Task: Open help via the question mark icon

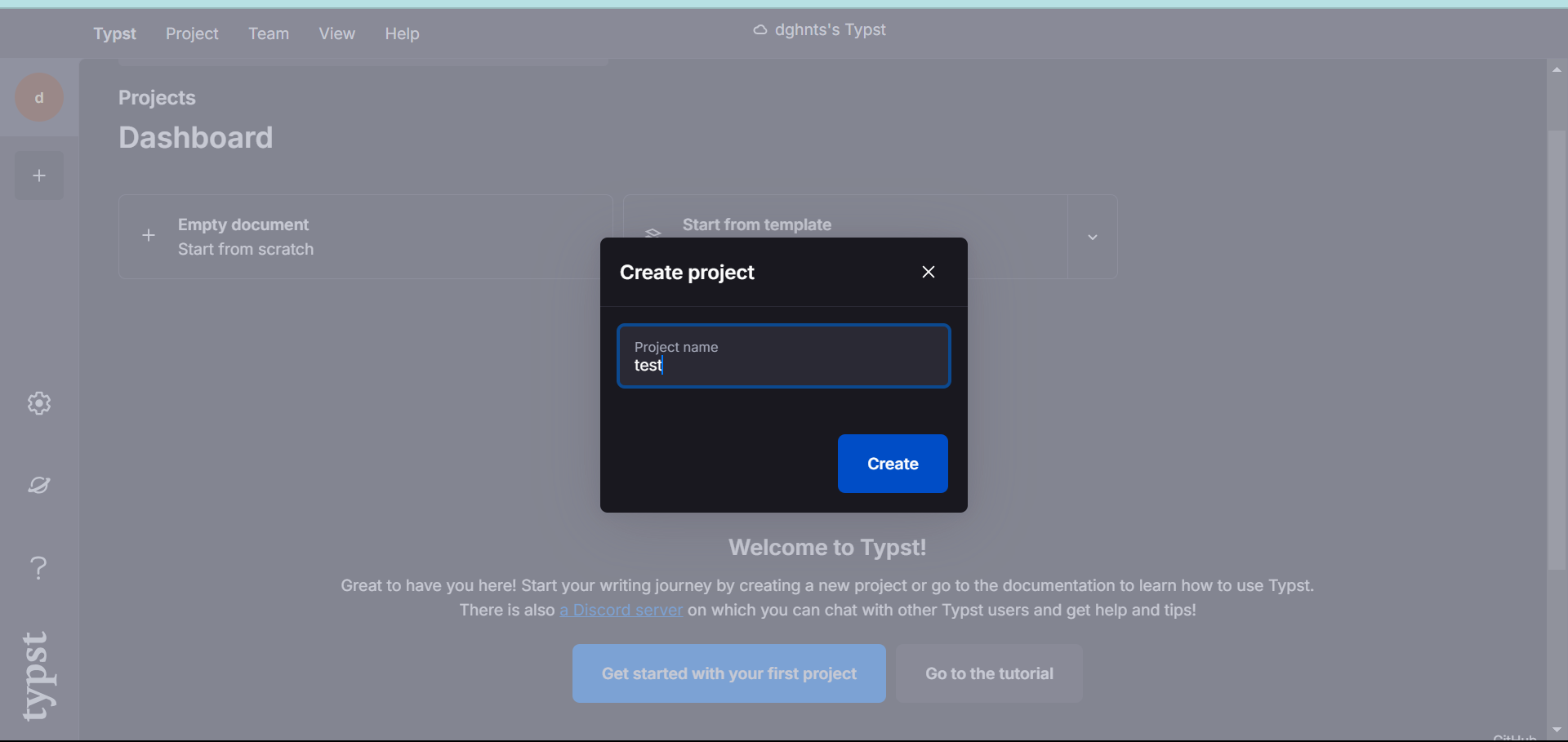Action: click(39, 567)
